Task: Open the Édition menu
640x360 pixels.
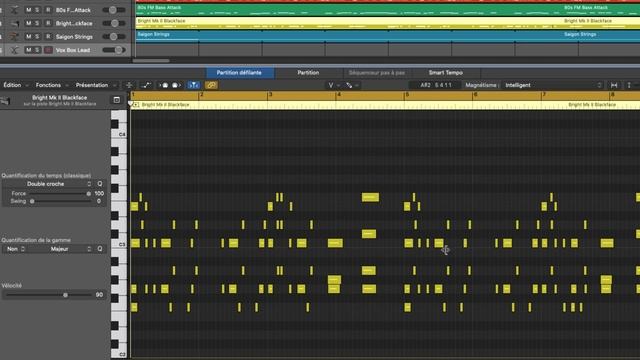Action: coord(16,85)
